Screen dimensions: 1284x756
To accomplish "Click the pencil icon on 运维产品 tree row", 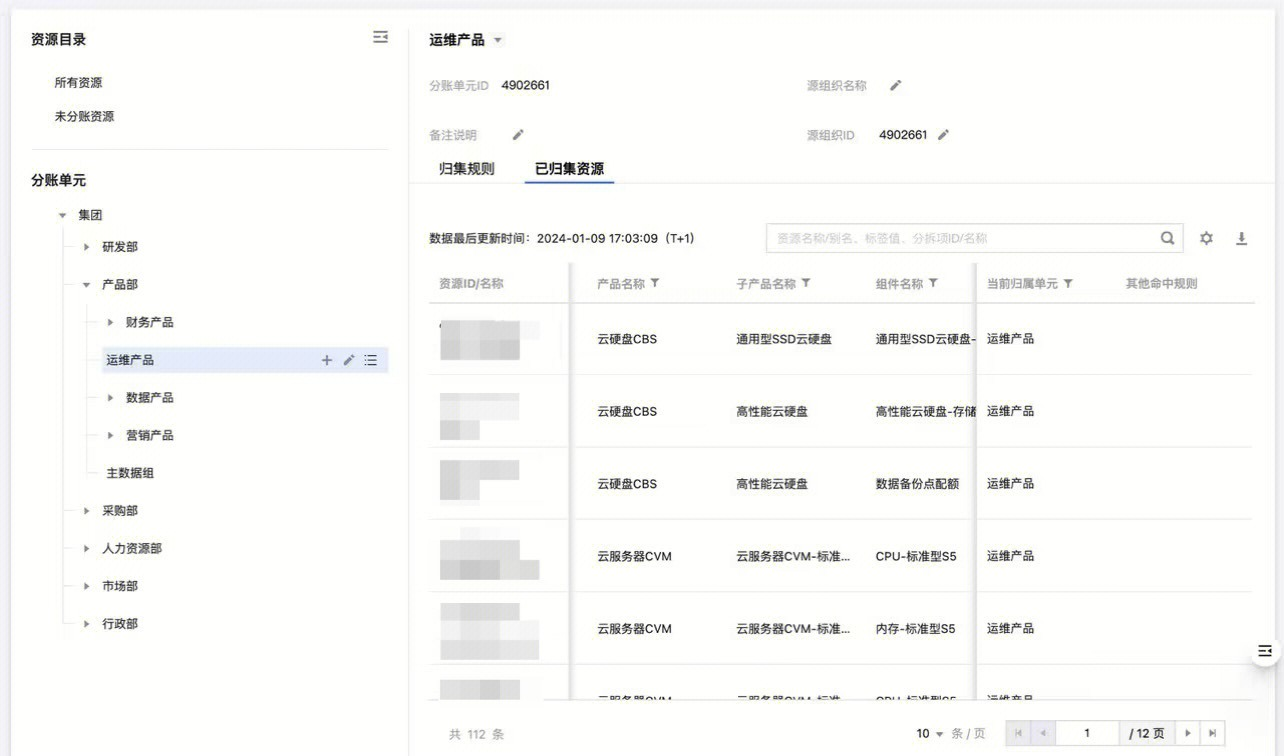I will point(349,360).
